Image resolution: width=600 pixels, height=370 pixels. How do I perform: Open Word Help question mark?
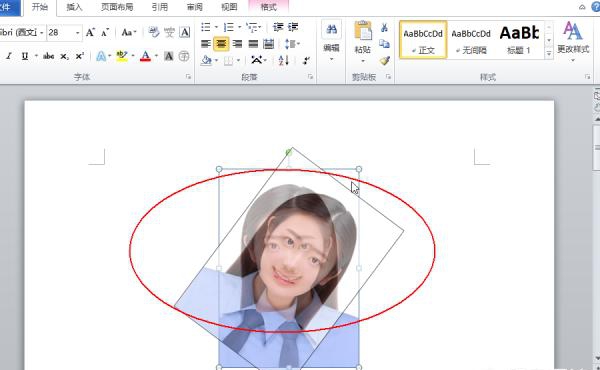[595, 7]
